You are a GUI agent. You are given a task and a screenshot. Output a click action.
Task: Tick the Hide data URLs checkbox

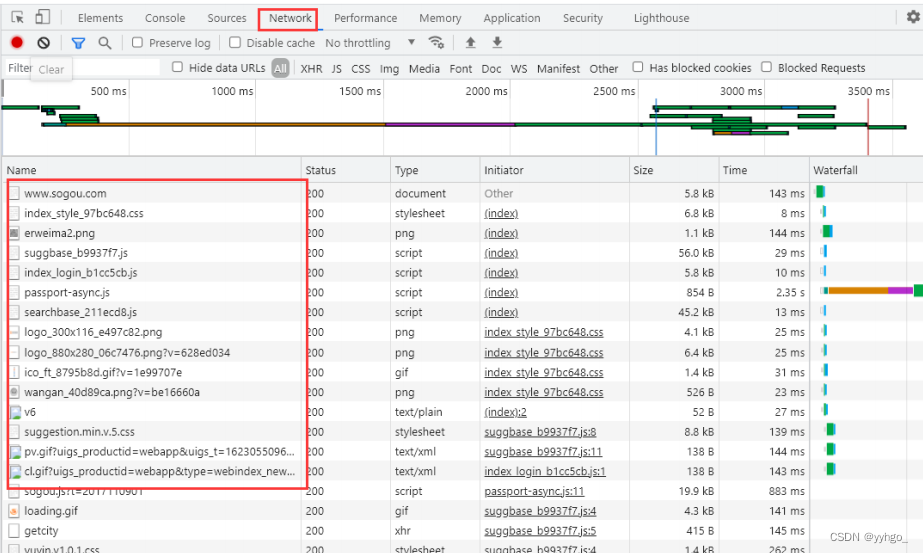(178, 68)
